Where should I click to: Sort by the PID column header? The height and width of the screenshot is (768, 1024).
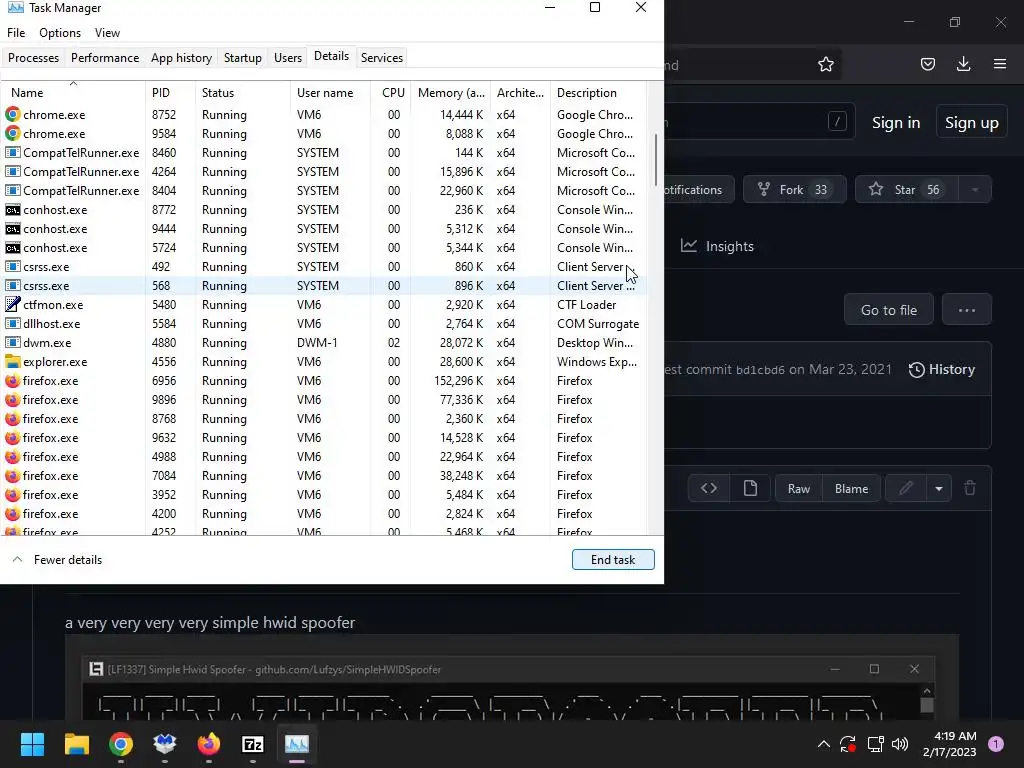(170, 93)
